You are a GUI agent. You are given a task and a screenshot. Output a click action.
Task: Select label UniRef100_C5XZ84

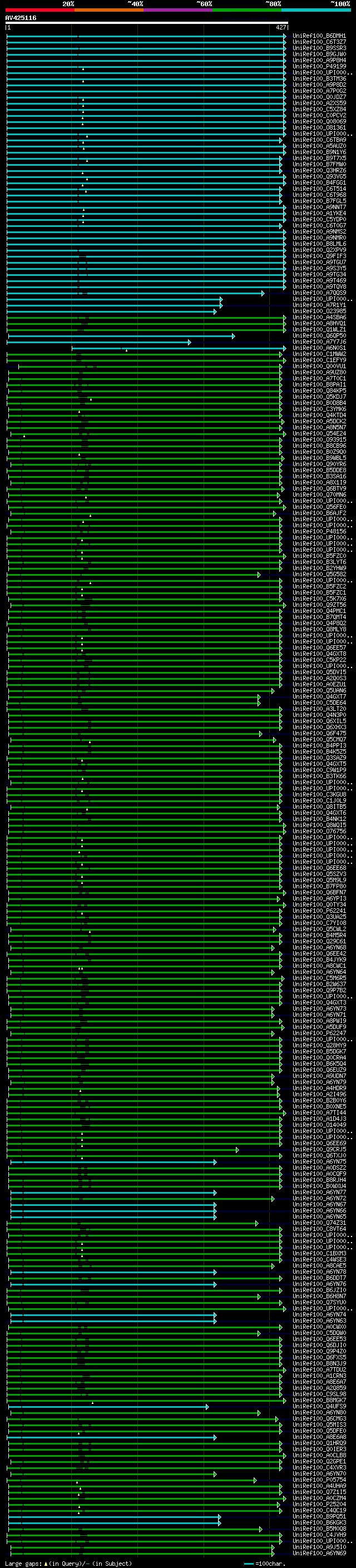[x=319, y=110]
